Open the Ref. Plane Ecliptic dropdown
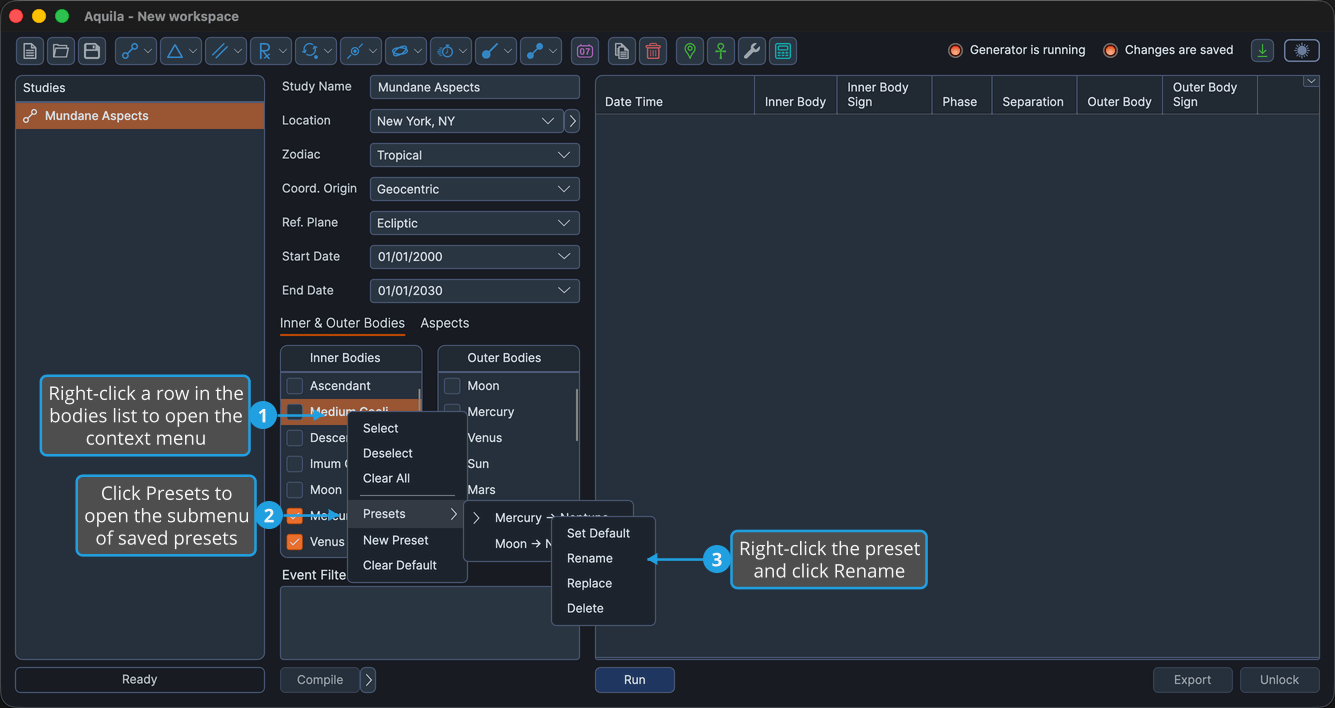Image resolution: width=1335 pixels, height=708 pixels. point(475,223)
